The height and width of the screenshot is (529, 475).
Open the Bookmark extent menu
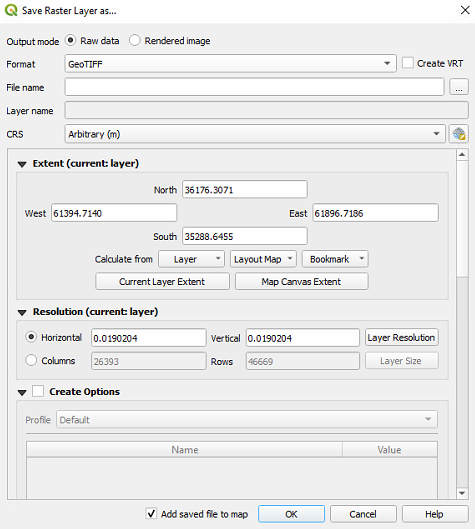[335, 259]
